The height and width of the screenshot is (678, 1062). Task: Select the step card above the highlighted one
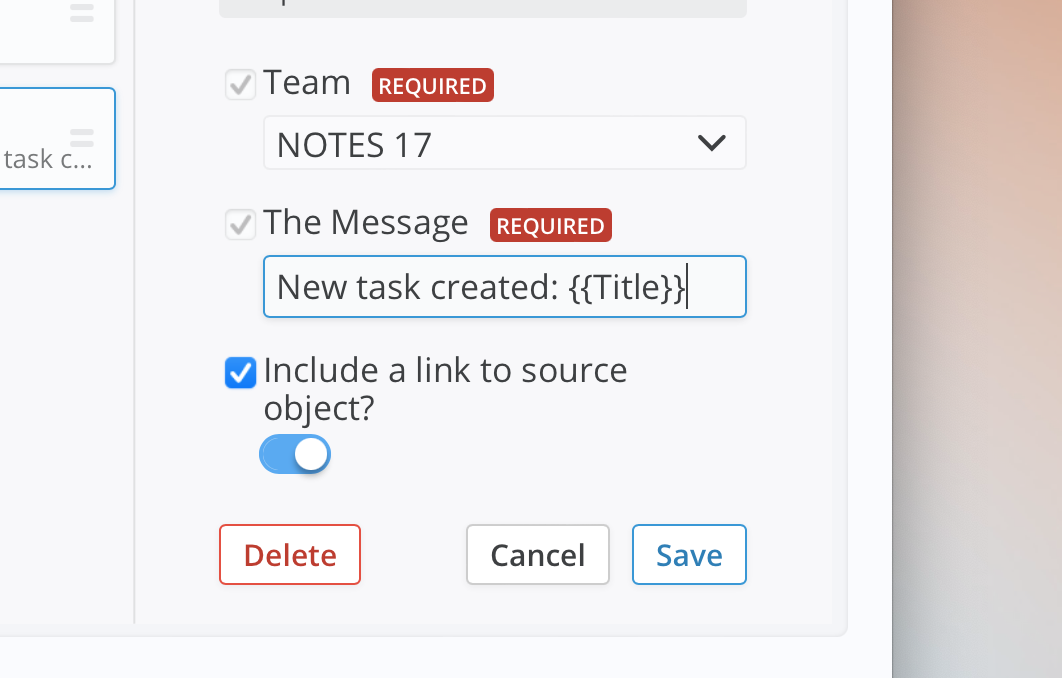click(50, 30)
